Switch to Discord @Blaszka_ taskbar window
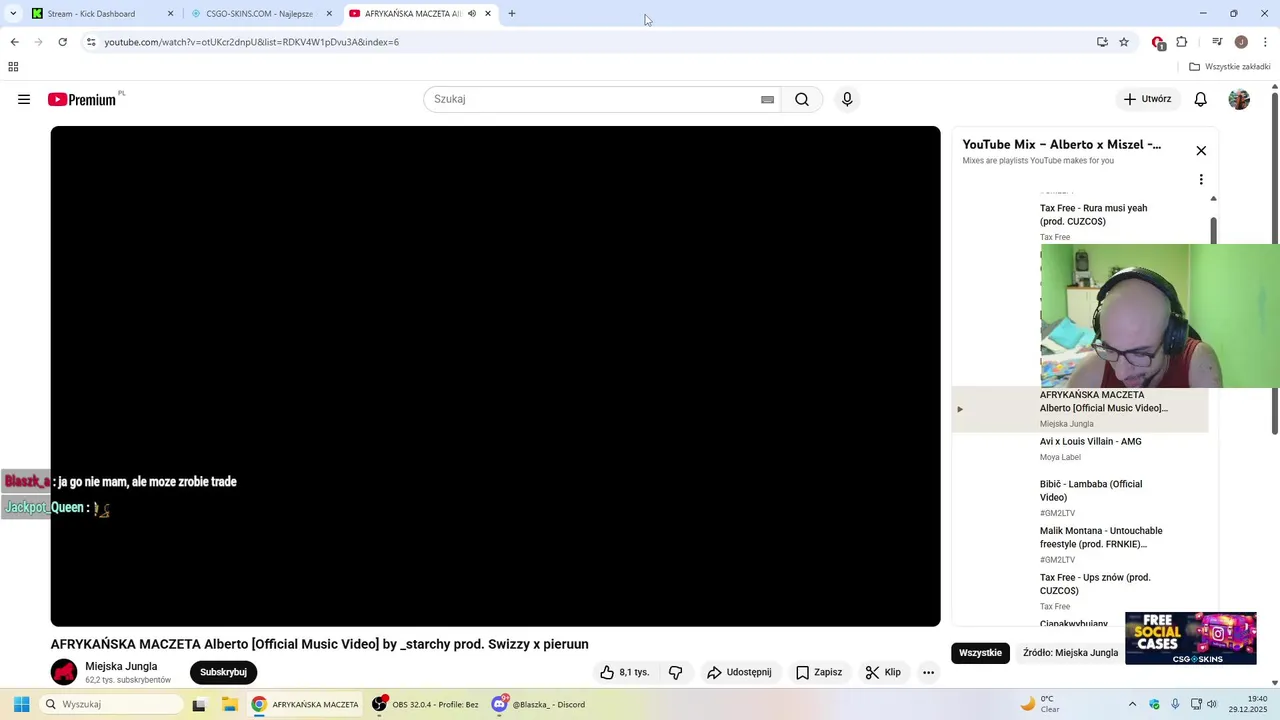The image size is (1280, 720). tap(540, 704)
